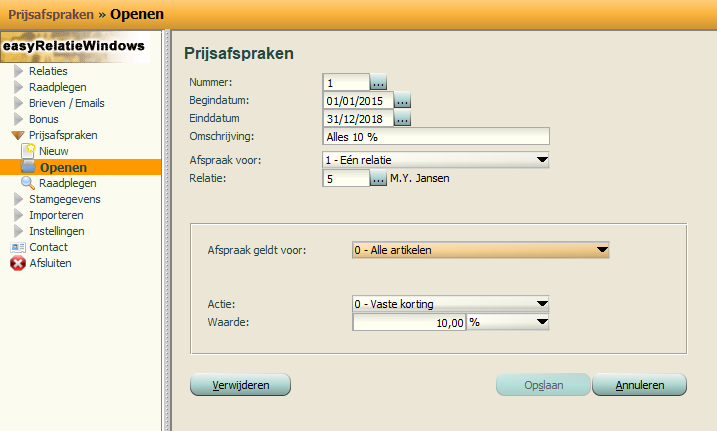Click the Omschrijving text field
The width and height of the screenshot is (717, 431).
pyautogui.click(x=436, y=137)
